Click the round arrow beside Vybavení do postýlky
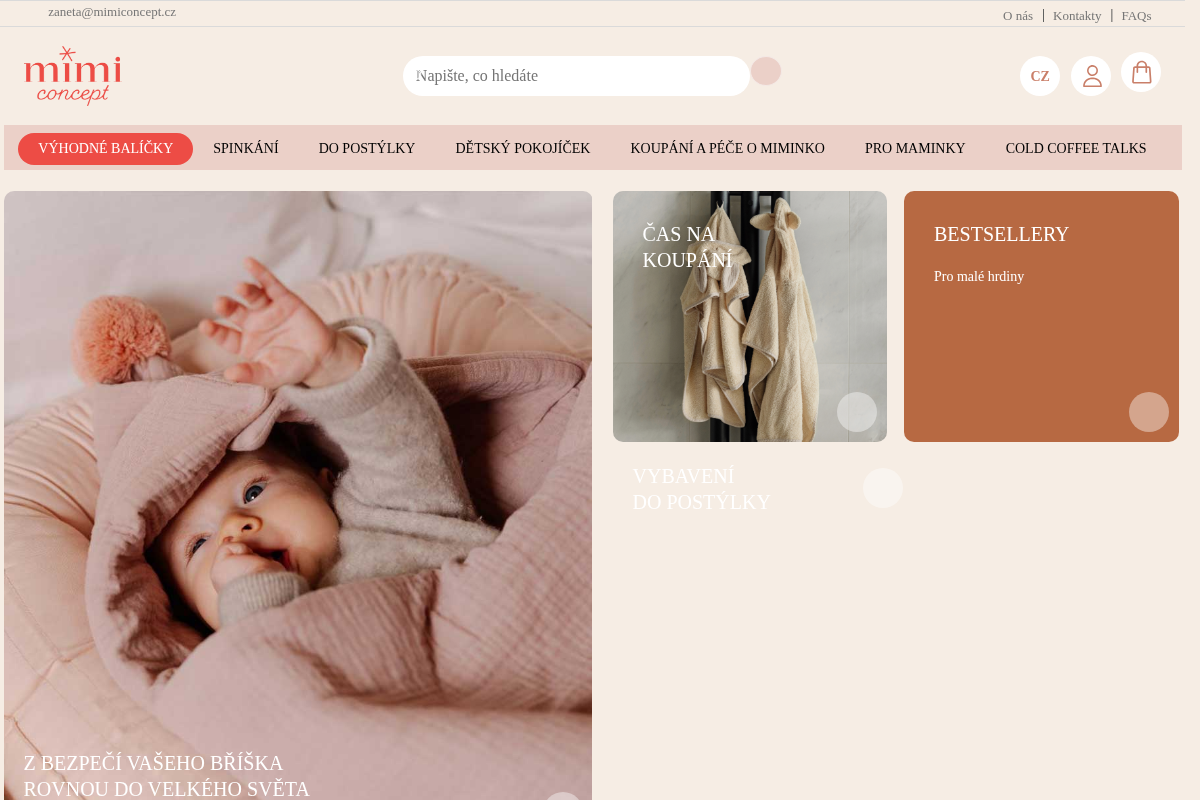Viewport: 1200px width, 800px height. pos(883,488)
